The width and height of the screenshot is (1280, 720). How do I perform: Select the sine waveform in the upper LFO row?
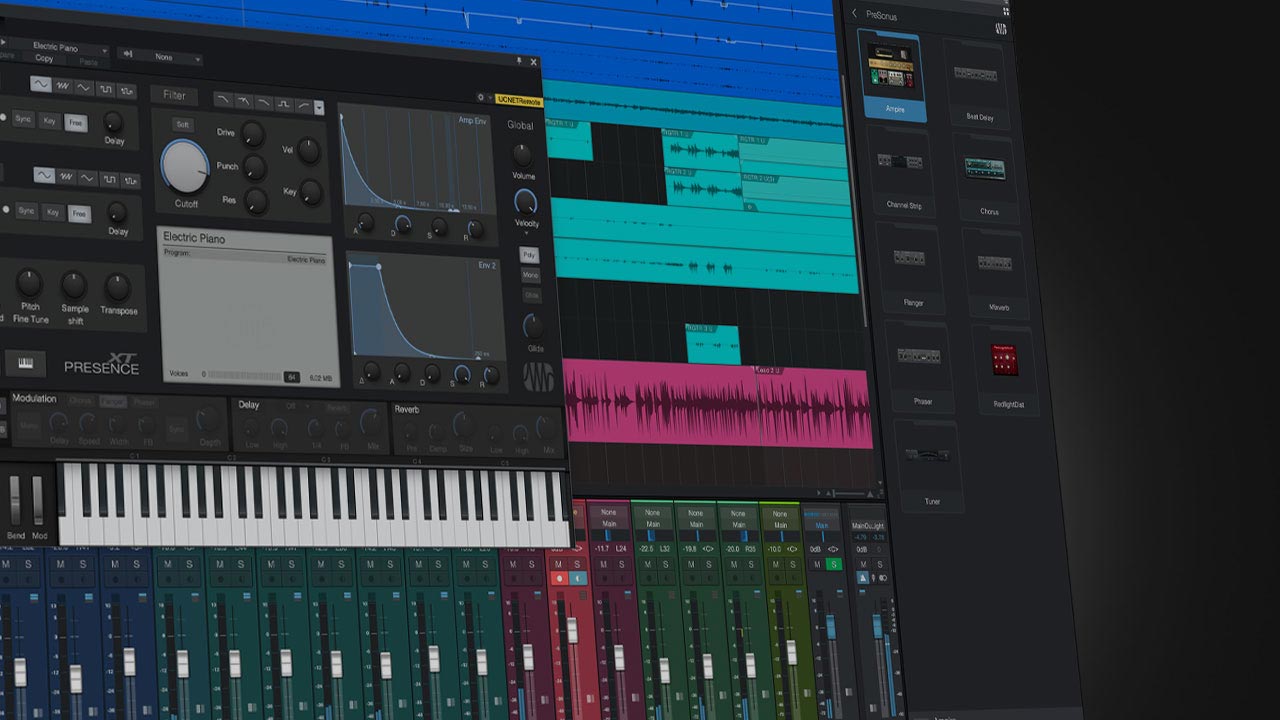coord(41,84)
